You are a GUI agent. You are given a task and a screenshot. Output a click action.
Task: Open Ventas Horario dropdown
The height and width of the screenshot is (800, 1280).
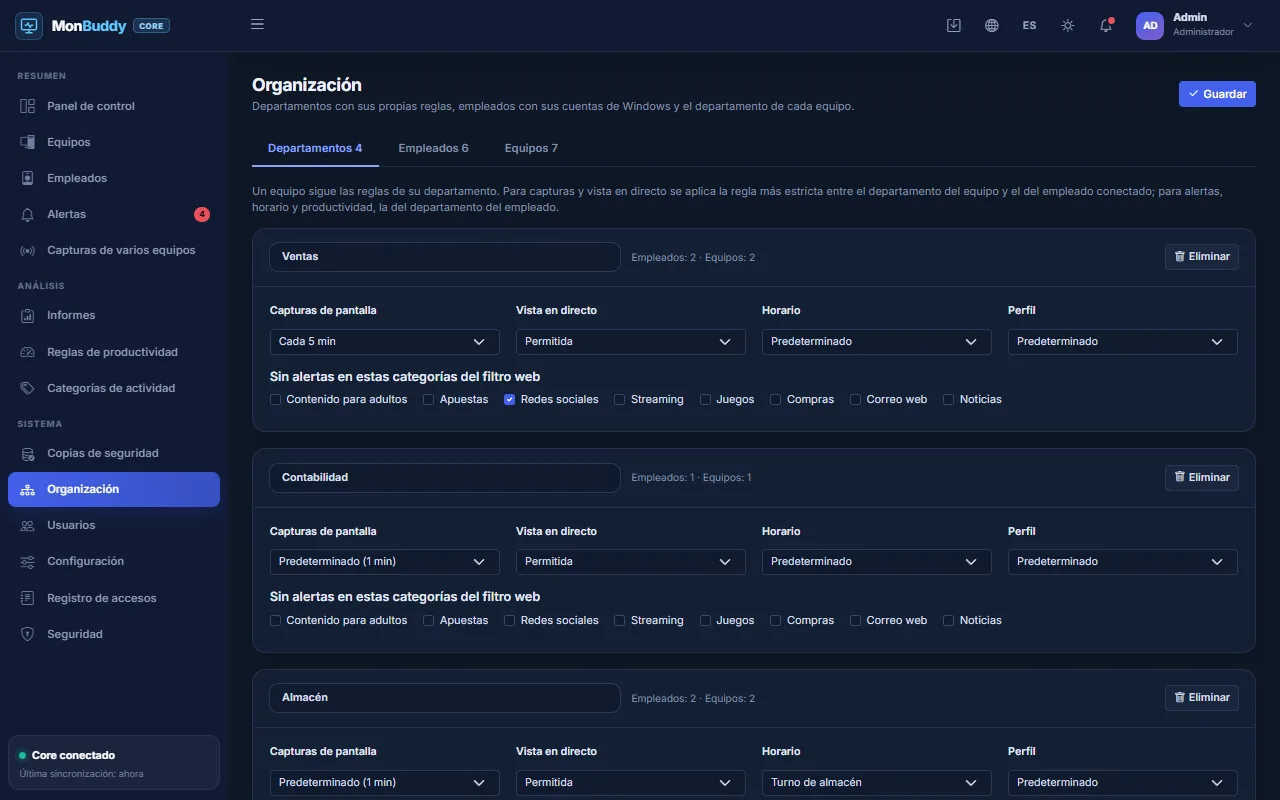877,341
